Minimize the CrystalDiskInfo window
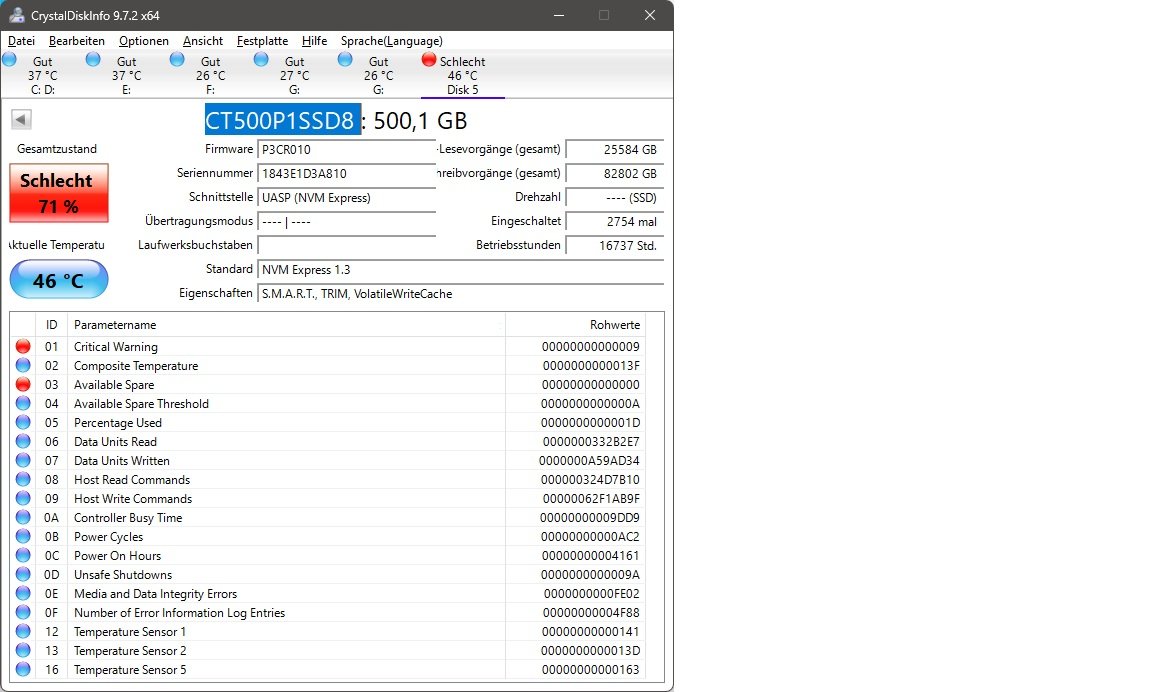Image resolution: width=1152 pixels, height=692 pixels. (x=559, y=15)
